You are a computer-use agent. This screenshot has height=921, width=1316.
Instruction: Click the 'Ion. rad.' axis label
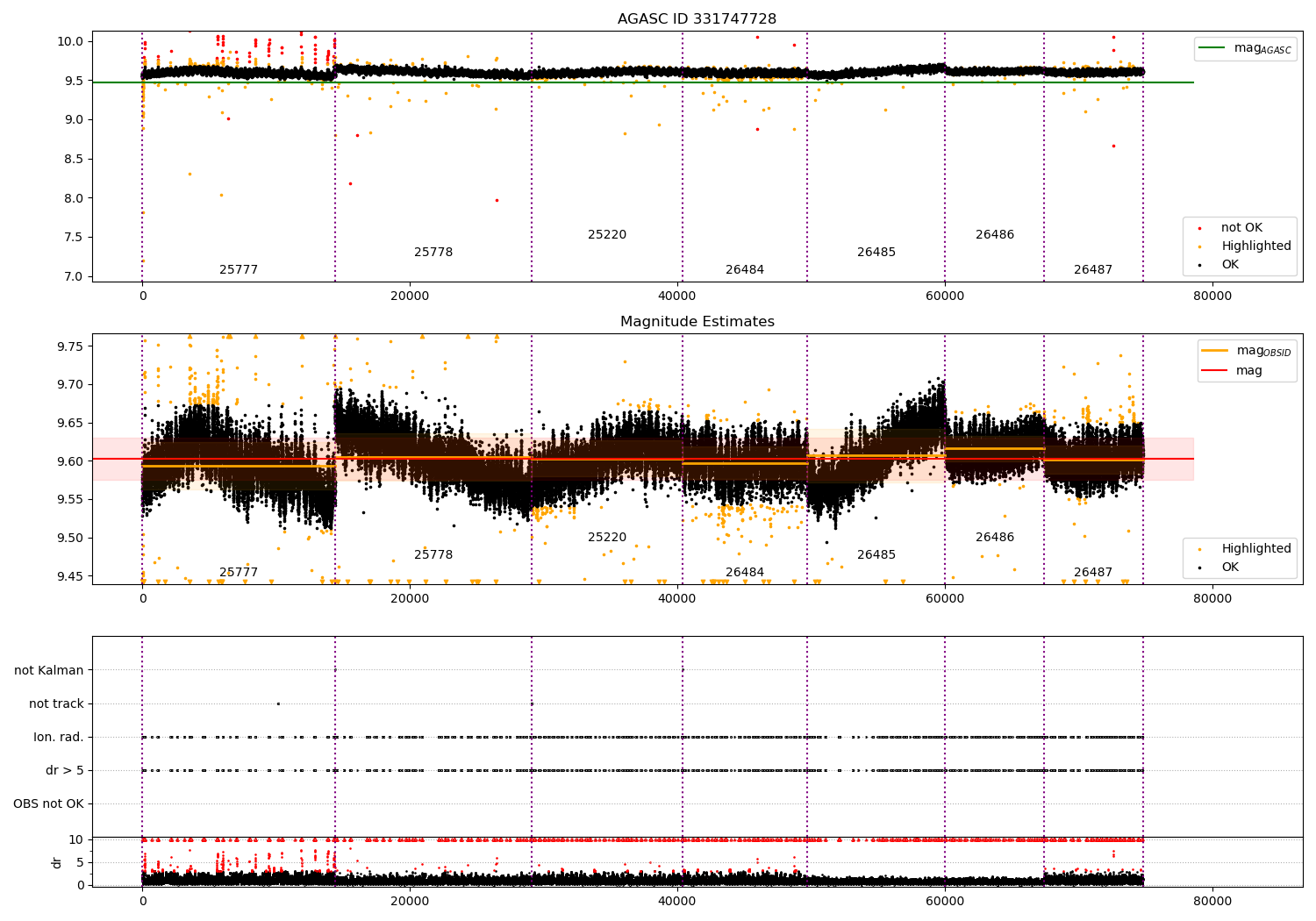point(59,737)
